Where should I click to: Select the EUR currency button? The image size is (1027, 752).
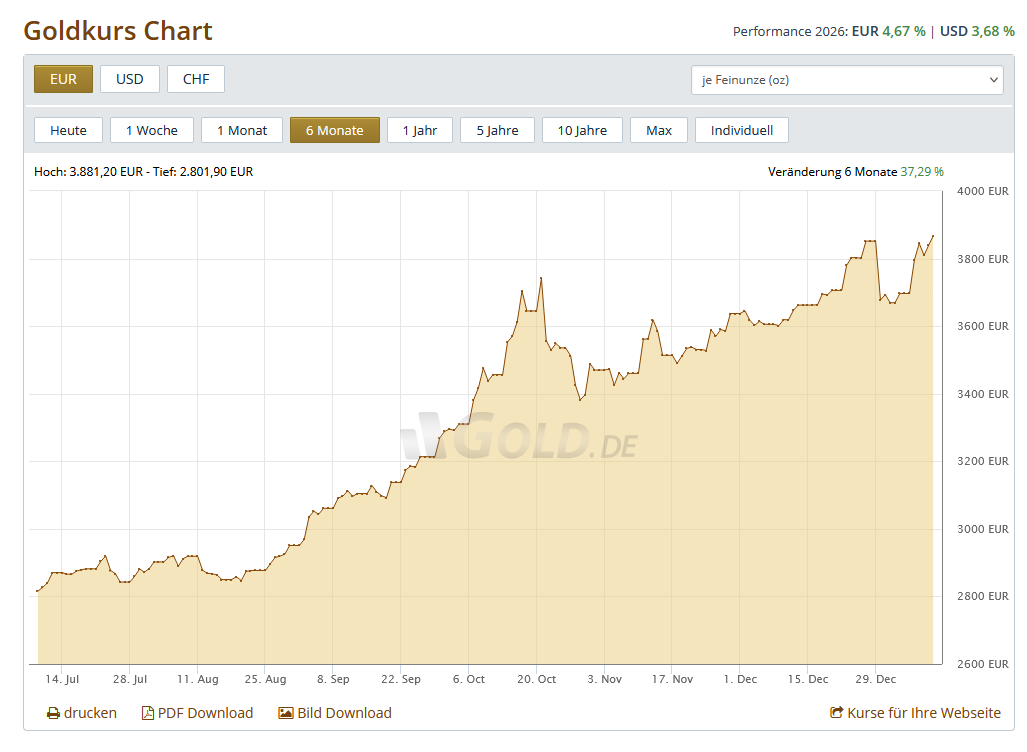pyautogui.click(x=64, y=79)
